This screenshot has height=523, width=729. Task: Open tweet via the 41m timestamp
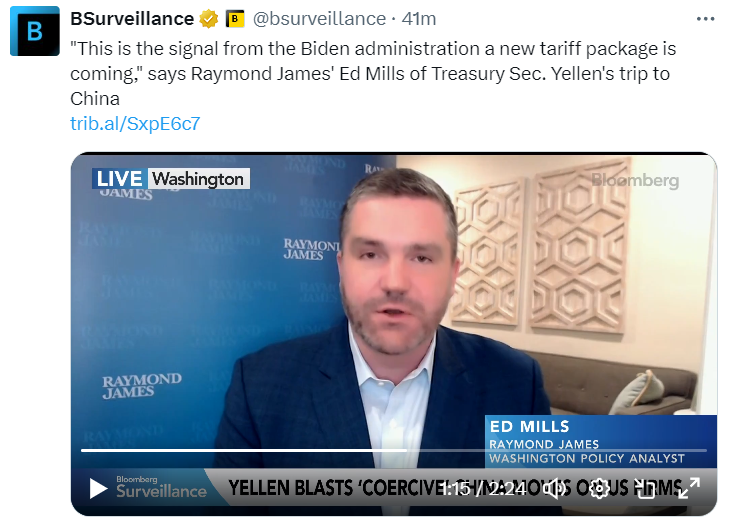coord(419,19)
